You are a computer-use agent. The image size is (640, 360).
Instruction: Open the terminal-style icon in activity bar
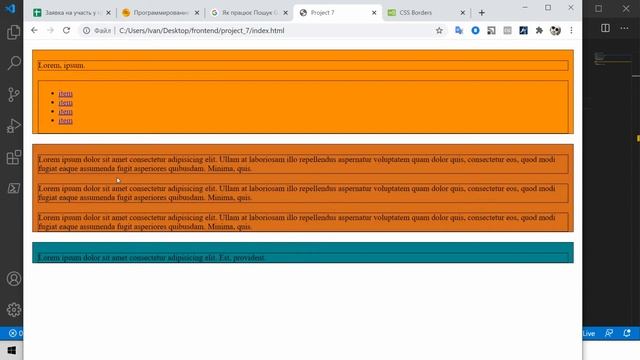[13, 188]
